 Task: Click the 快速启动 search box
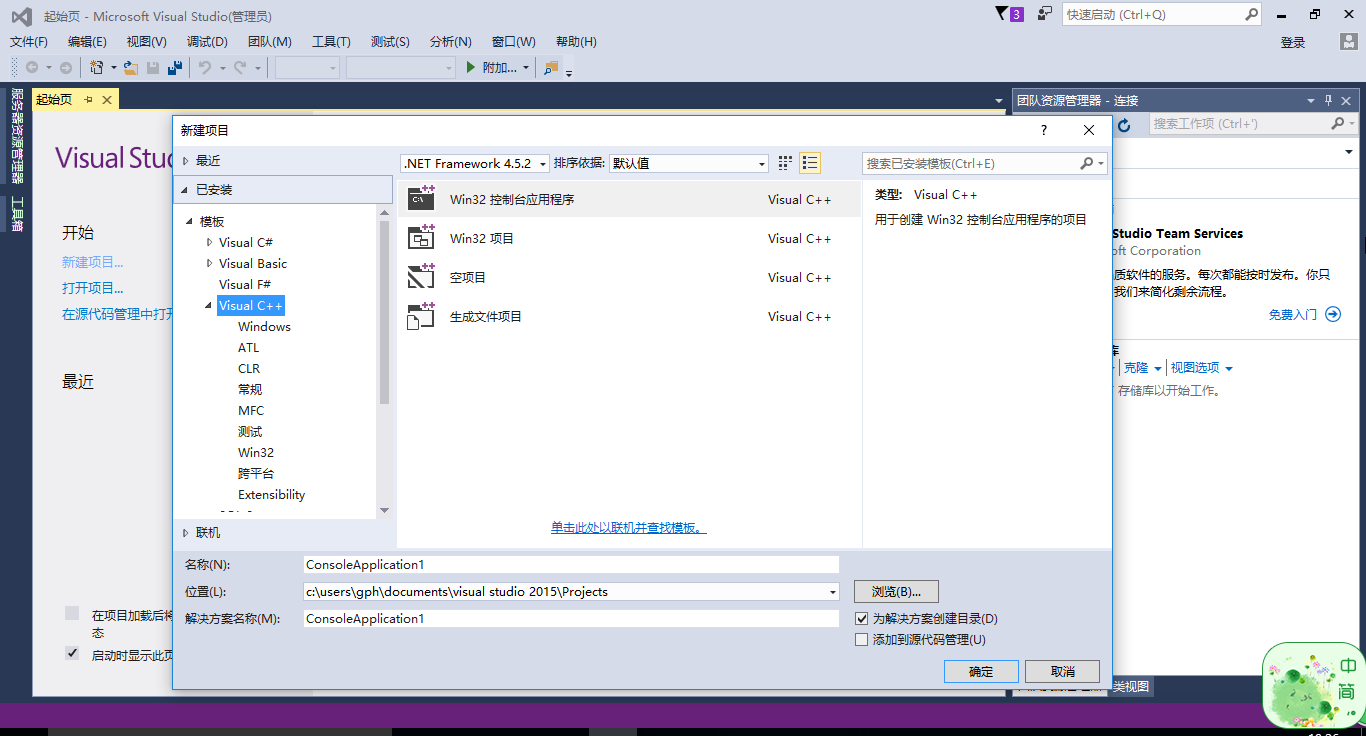click(1162, 14)
